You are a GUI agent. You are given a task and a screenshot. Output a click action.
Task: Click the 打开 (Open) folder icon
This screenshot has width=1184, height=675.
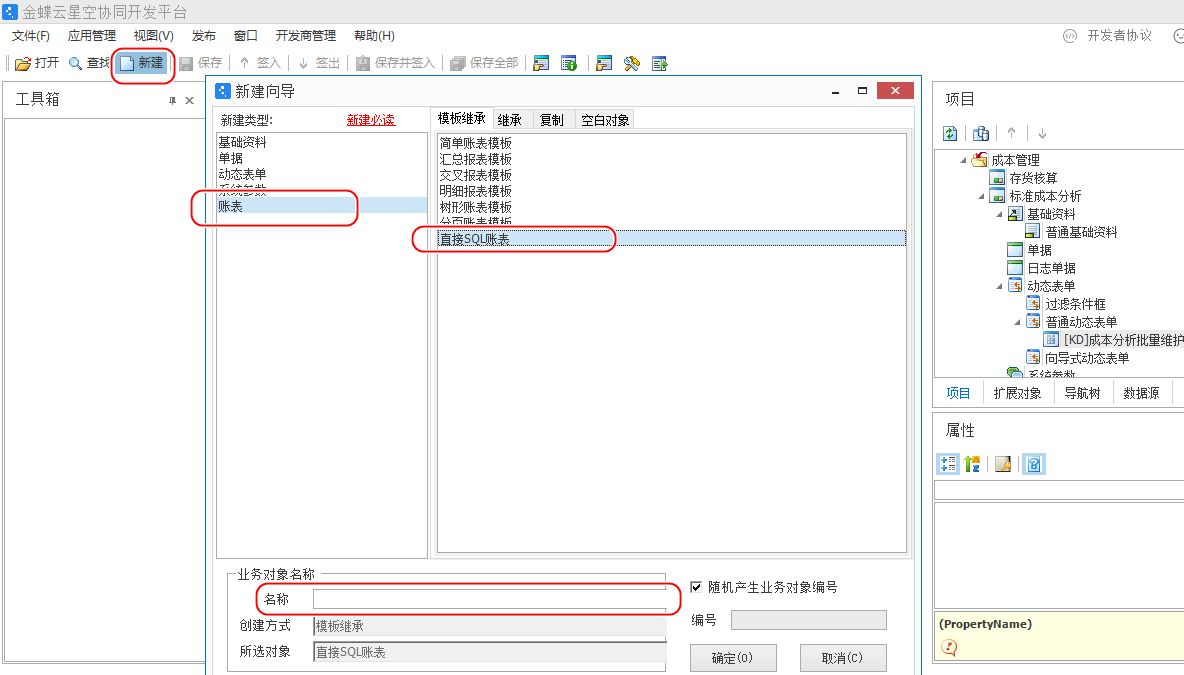click(x=23, y=63)
